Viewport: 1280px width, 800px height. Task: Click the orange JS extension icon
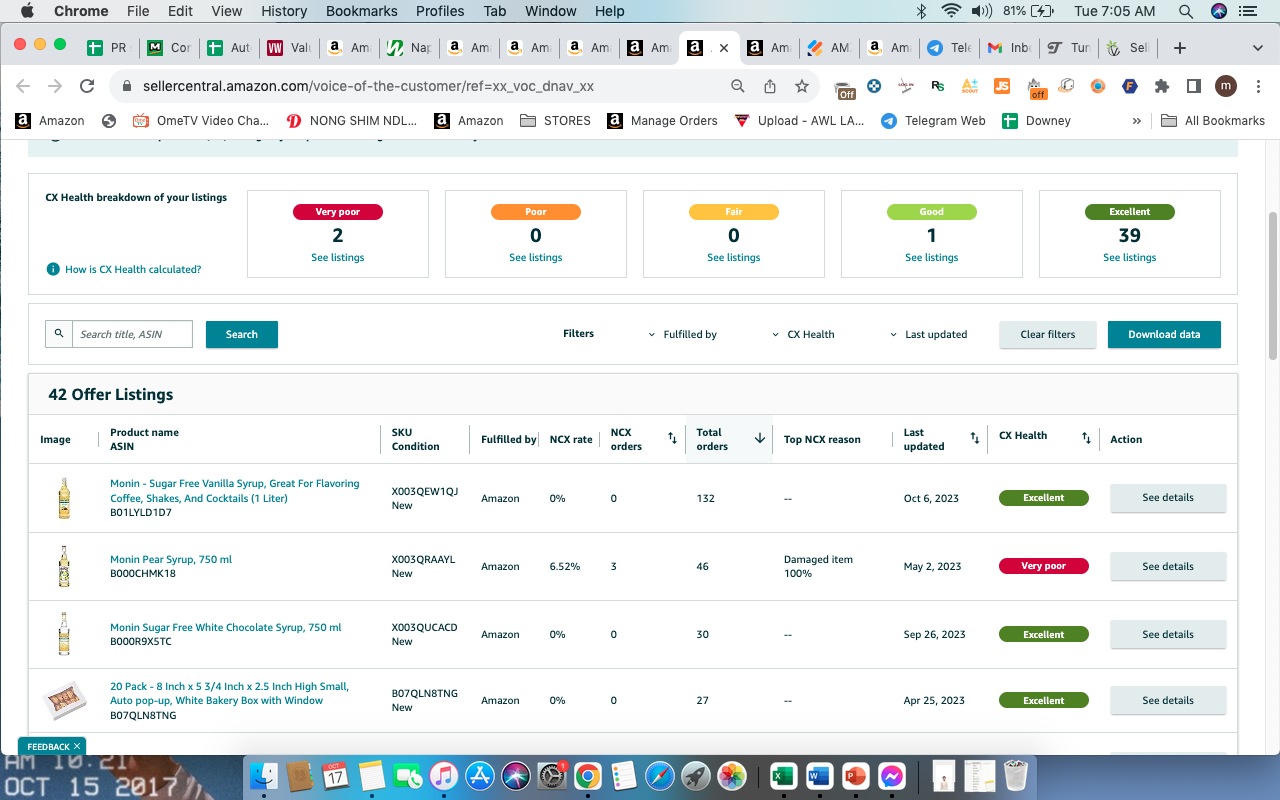point(1002,86)
